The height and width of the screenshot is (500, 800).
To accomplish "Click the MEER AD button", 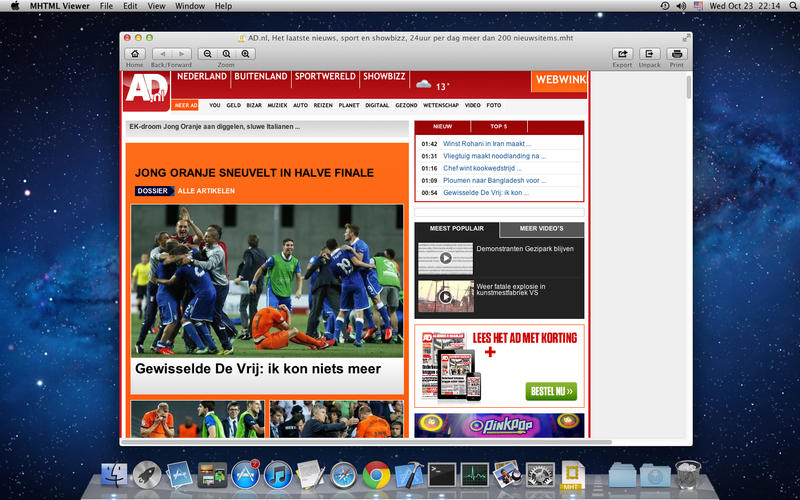I will 185,105.
